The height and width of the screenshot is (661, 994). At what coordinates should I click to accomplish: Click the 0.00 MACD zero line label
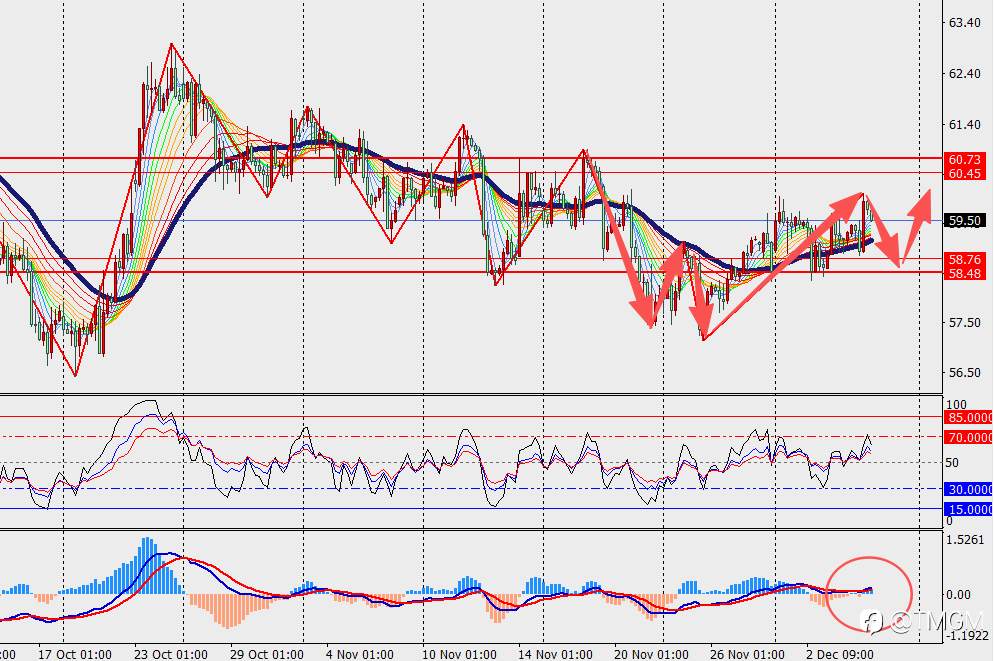(x=958, y=594)
